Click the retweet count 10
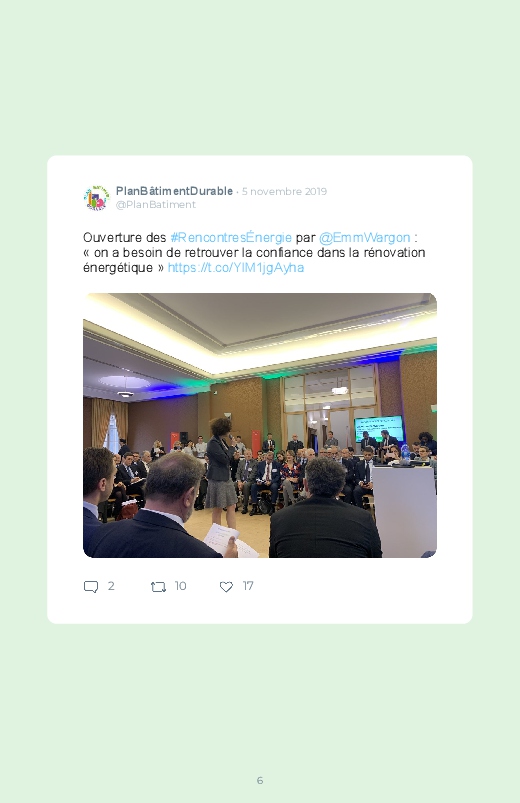520x803 pixels. [x=180, y=586]
